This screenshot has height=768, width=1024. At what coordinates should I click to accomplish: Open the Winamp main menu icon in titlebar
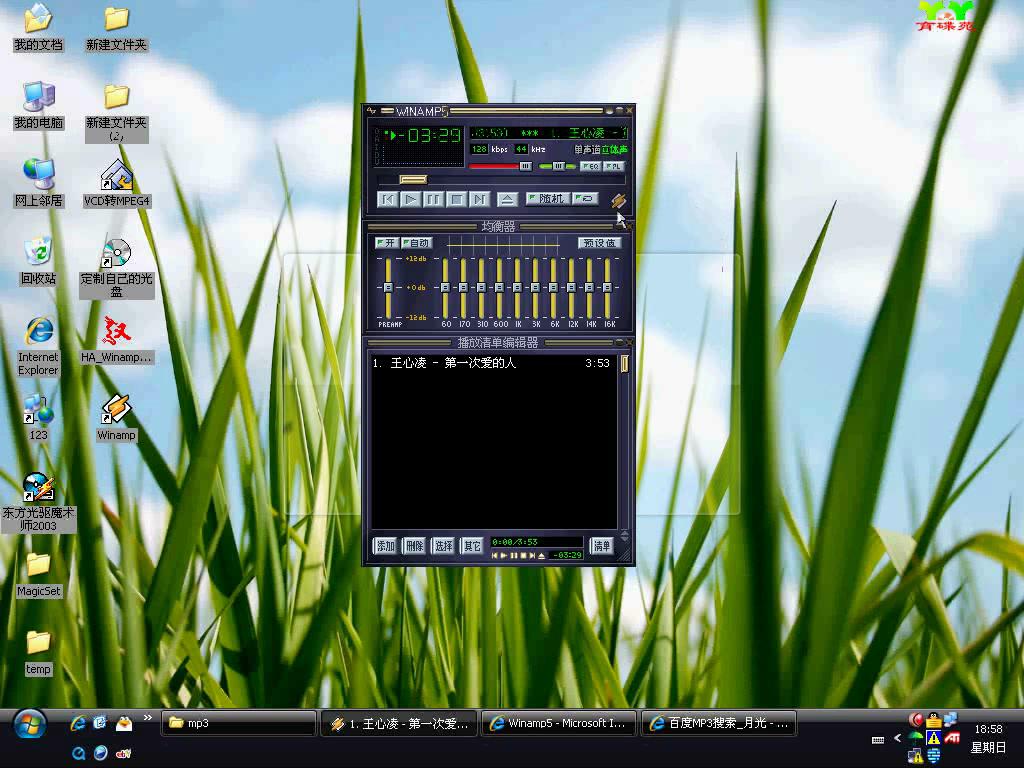point(372,111)
